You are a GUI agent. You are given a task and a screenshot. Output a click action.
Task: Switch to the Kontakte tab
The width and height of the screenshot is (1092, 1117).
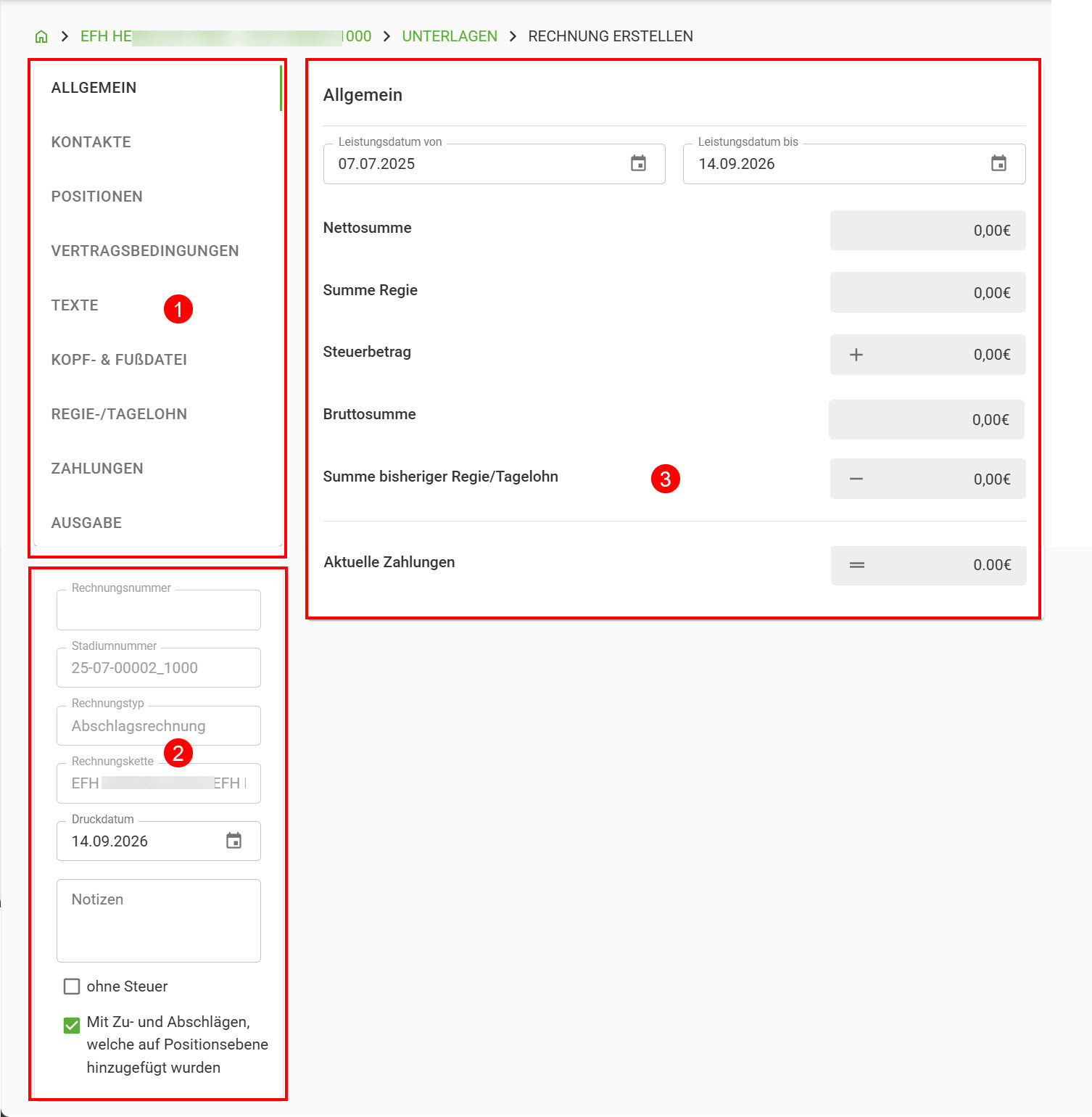click(x=91, y=142)
